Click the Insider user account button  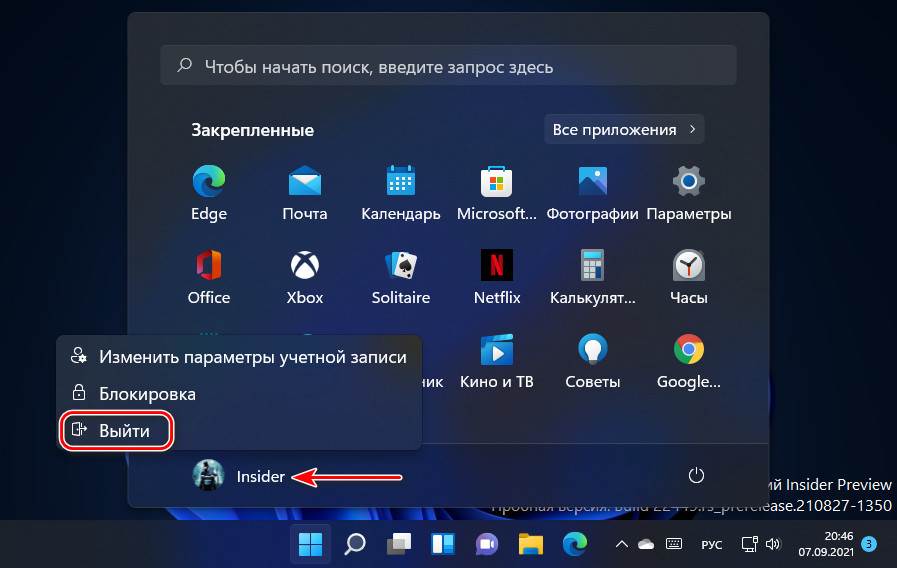click(x=239, y=475)
